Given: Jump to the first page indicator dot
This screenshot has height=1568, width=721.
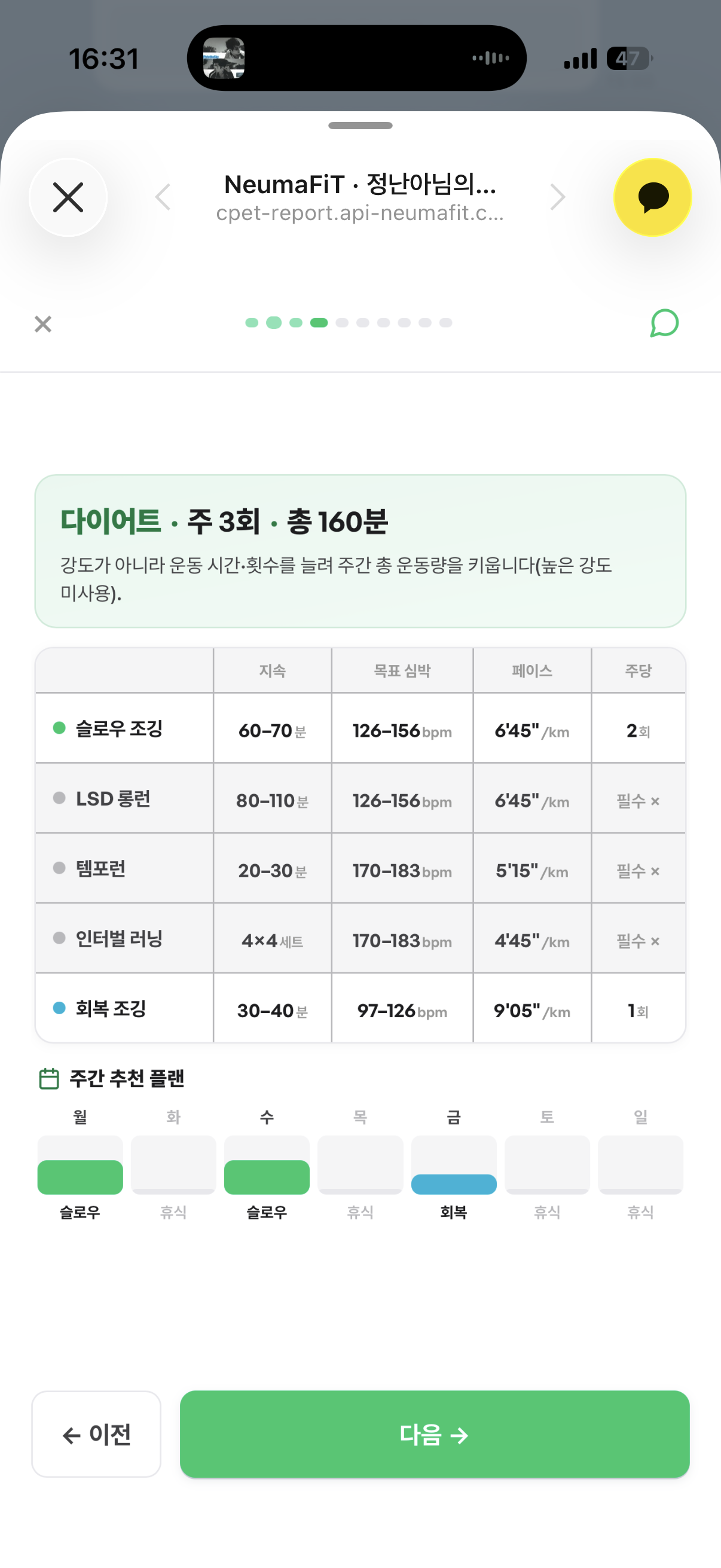Looking at the screenshot, I should [x=252, y=322].
